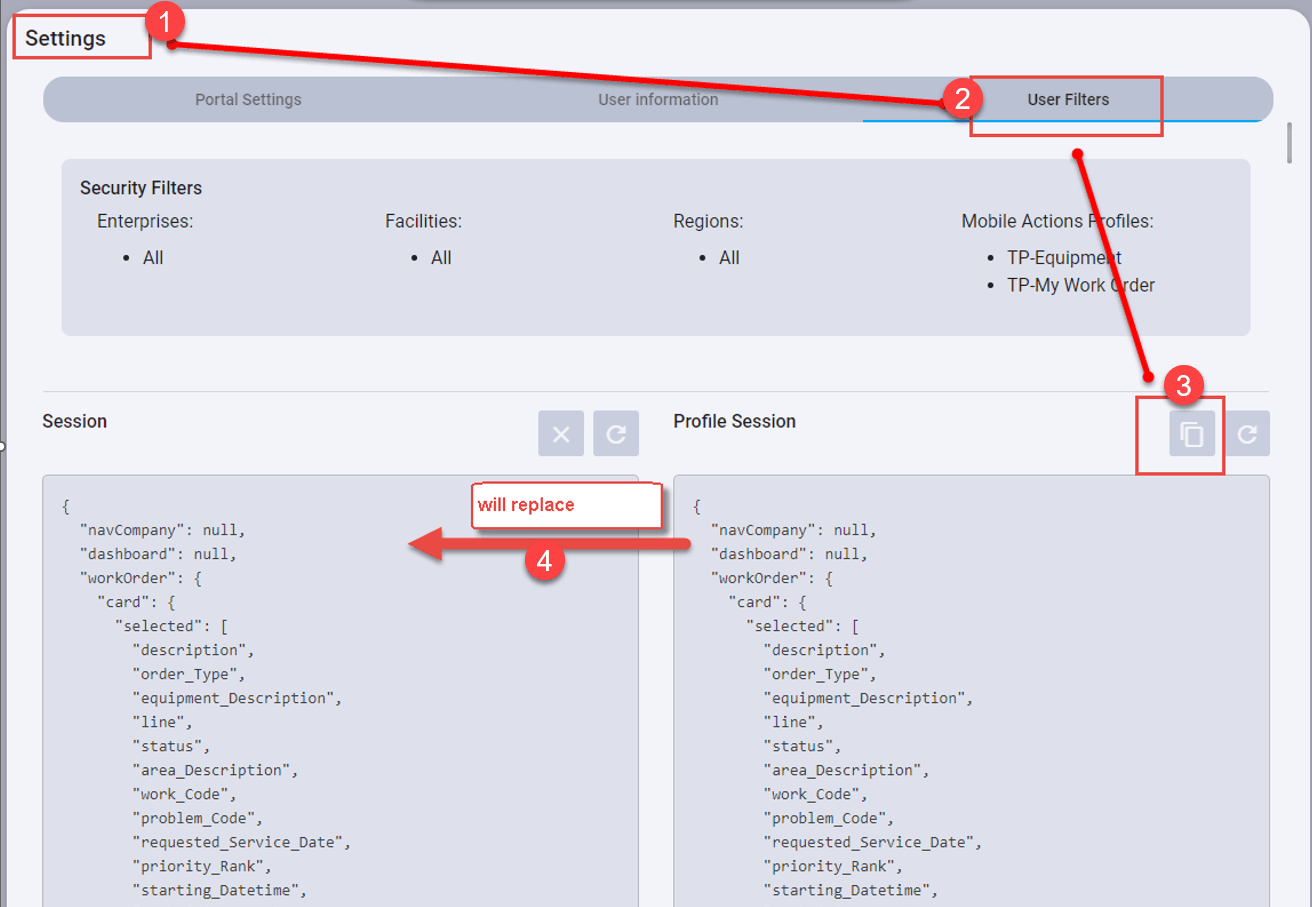Click the vertical scrollbar thumb
This screenshot has height=907, width=1312.
point(1290,141)
